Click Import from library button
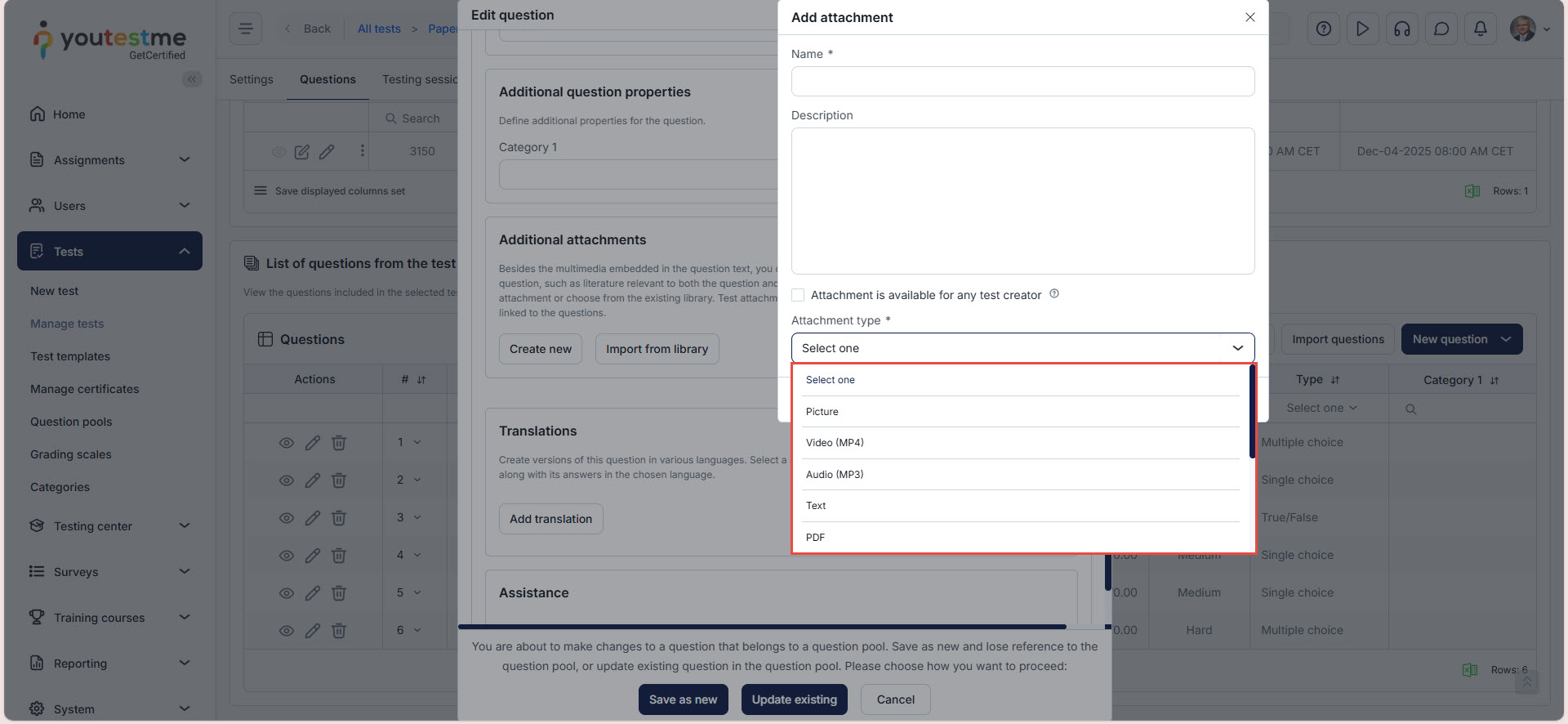Image resolution: width=1568 pixels, height=724 pixels. (657, 349)
